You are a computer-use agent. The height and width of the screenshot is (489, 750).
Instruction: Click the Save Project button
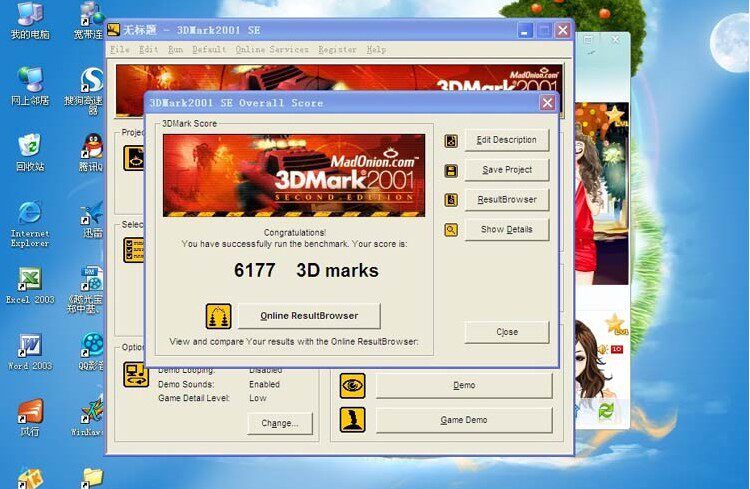[x=507, y=170]
